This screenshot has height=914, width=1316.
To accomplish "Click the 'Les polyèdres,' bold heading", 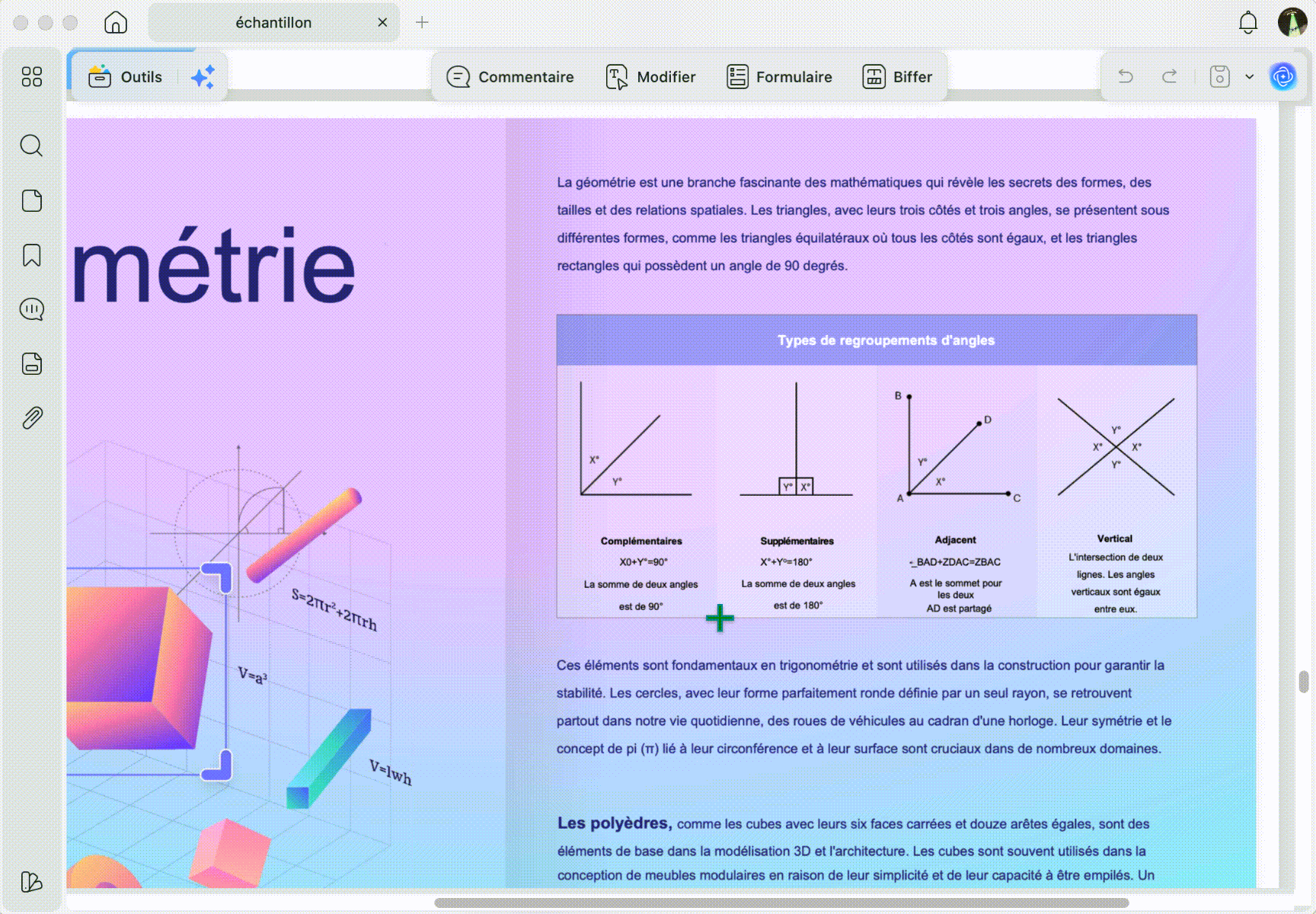I will [x=614, y=823].
